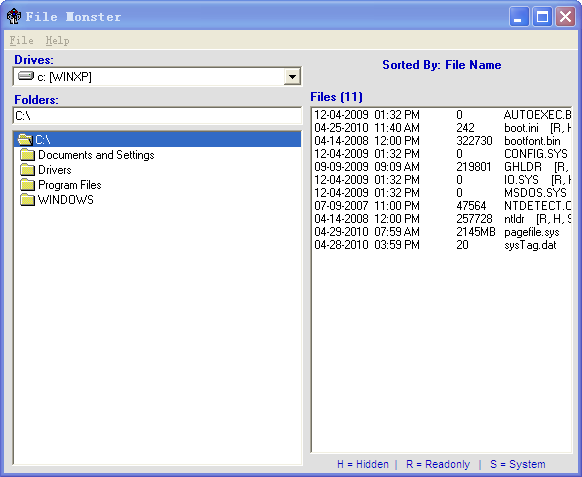Click the Sorted By: File Name label

coord(442,65)
